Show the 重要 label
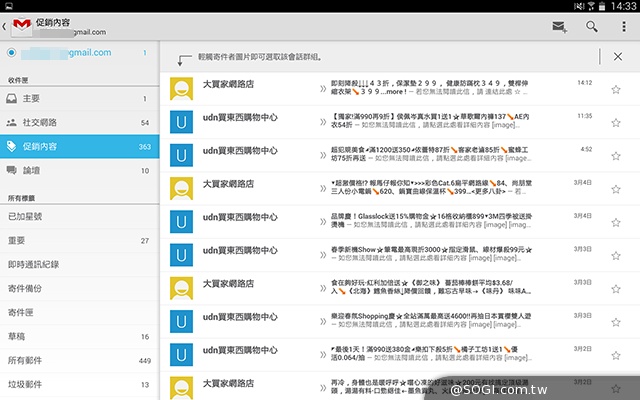Screen dimensions: 640x400 point(80,240)
